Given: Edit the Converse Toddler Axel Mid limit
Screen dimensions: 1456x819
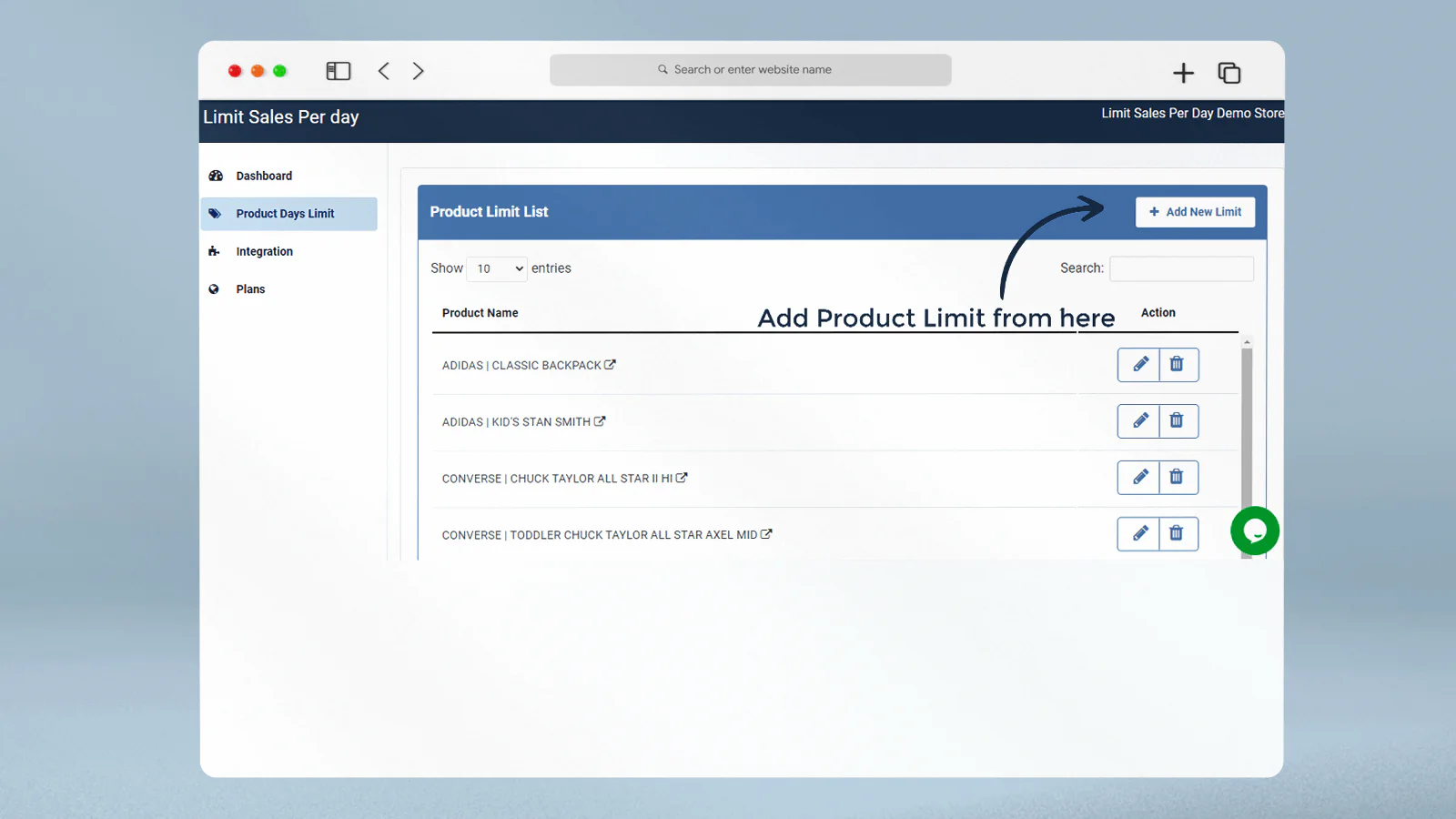Looking at the screenshot, I should [x=1138, y=534].
